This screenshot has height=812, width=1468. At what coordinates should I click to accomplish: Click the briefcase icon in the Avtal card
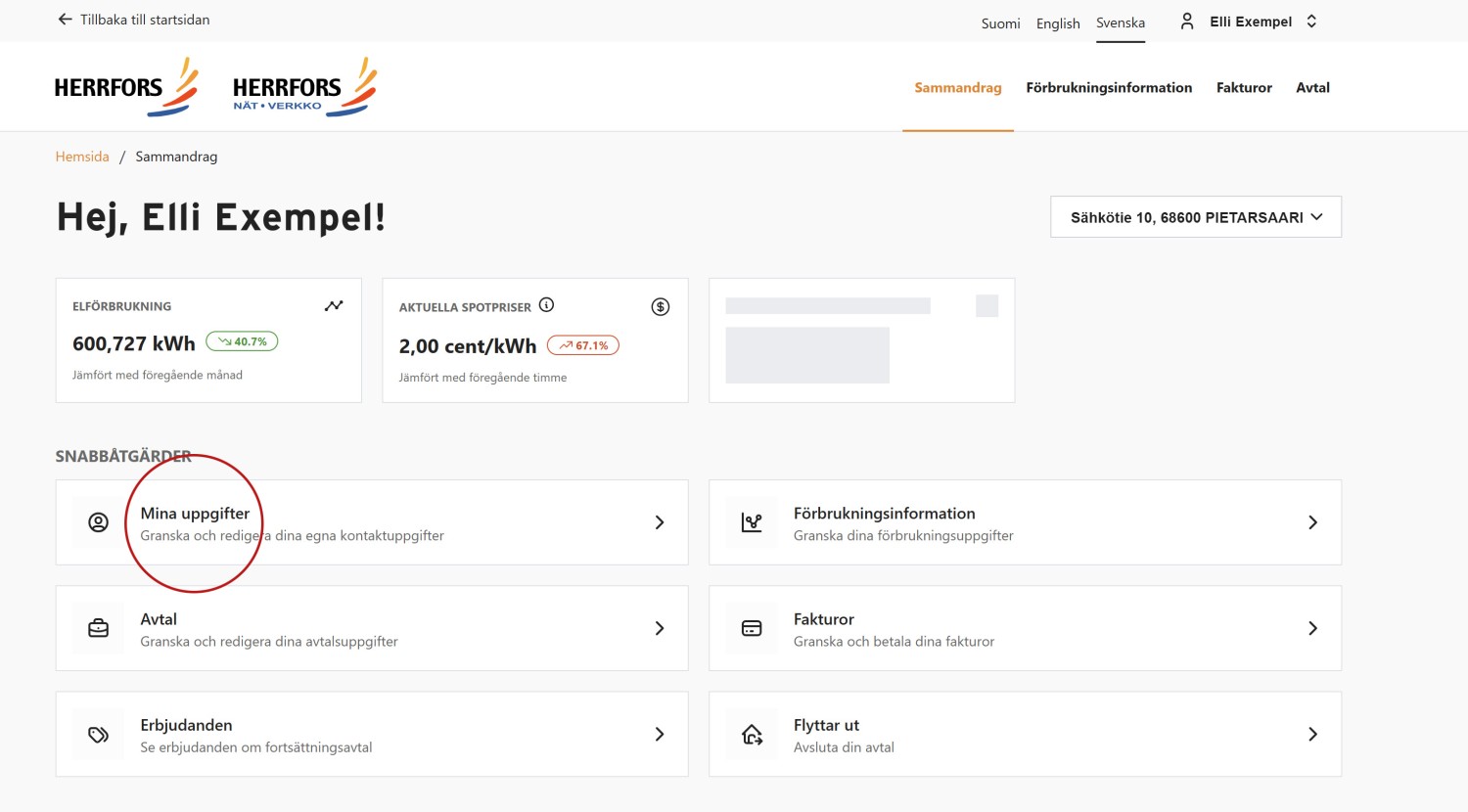(99, 628)
